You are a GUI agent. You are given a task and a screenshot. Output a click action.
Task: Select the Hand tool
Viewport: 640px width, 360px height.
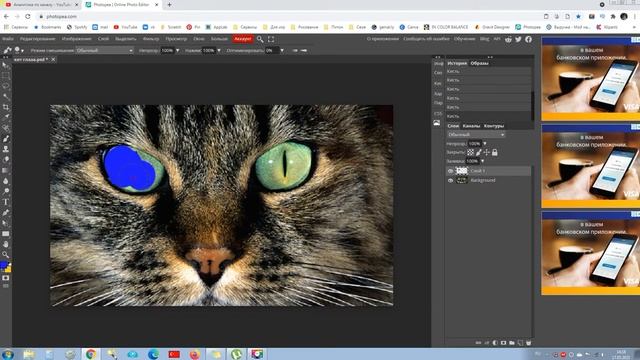[x=5, y=244]
